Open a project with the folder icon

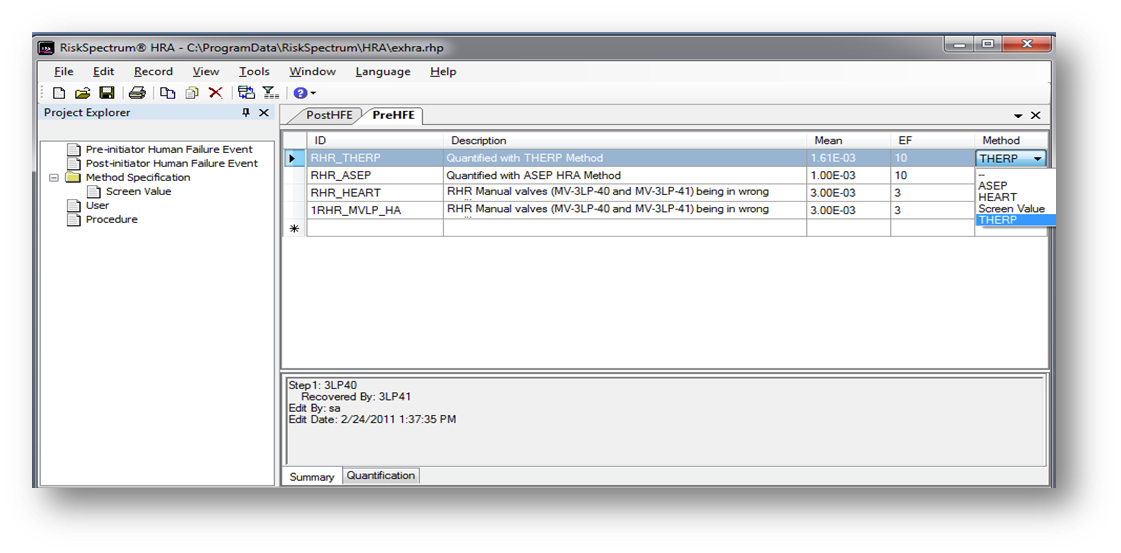click(x=82, y=93)
